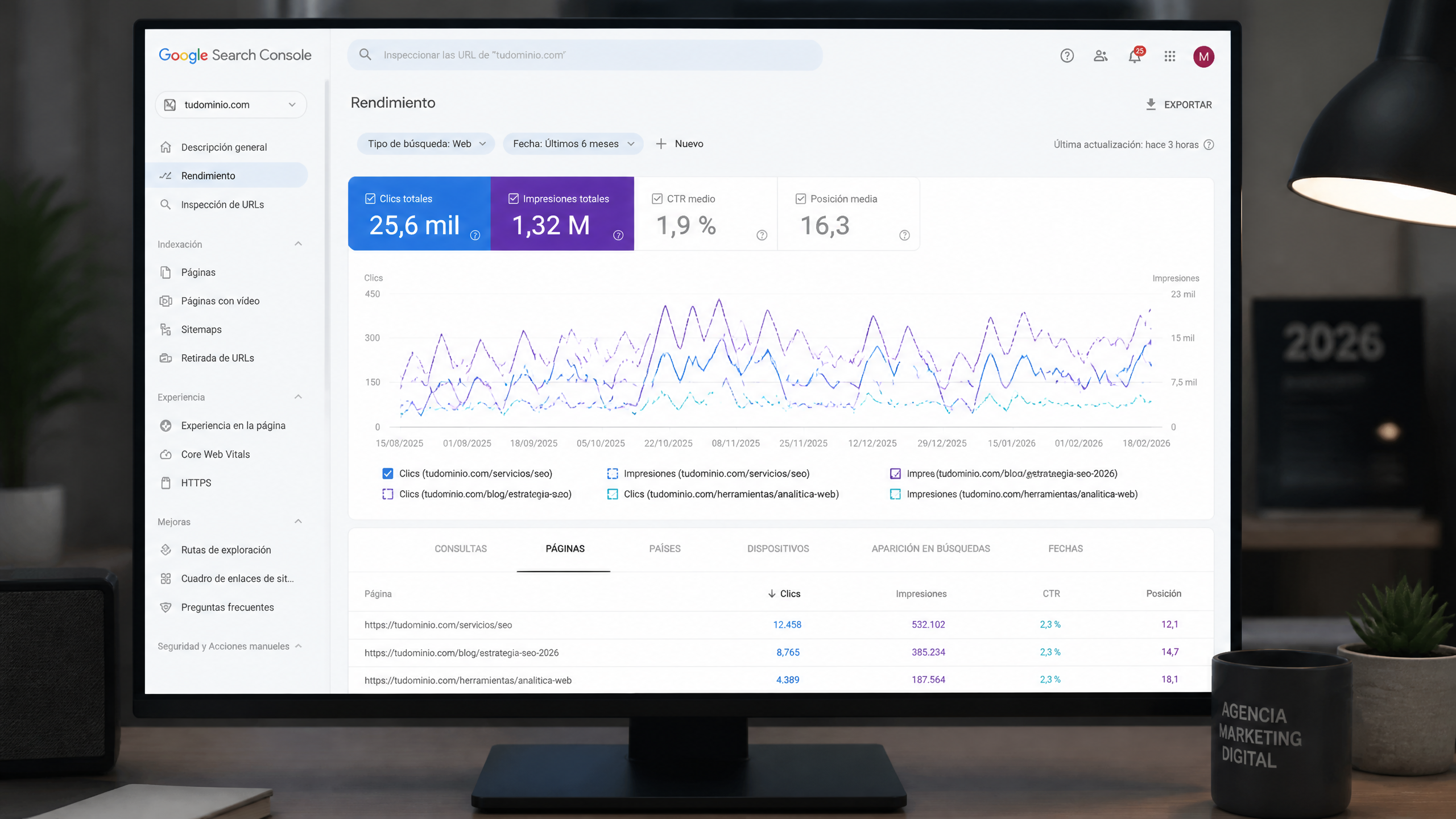Click the Retirada de URLs icon
The height and width of the screenshot is (819, 1456).
[166, 358]
